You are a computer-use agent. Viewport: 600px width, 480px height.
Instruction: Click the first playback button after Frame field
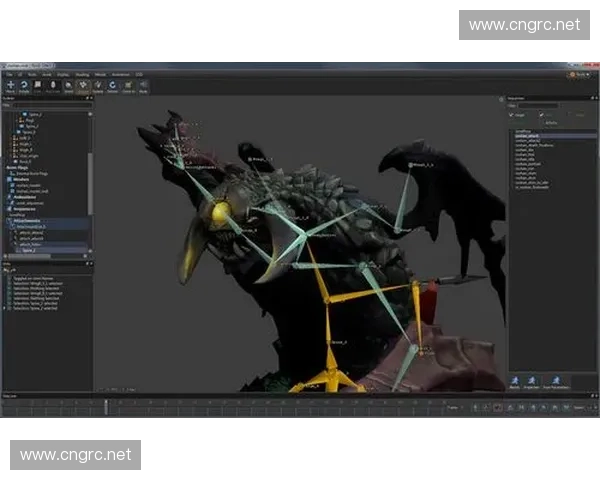tap(475, 408)
